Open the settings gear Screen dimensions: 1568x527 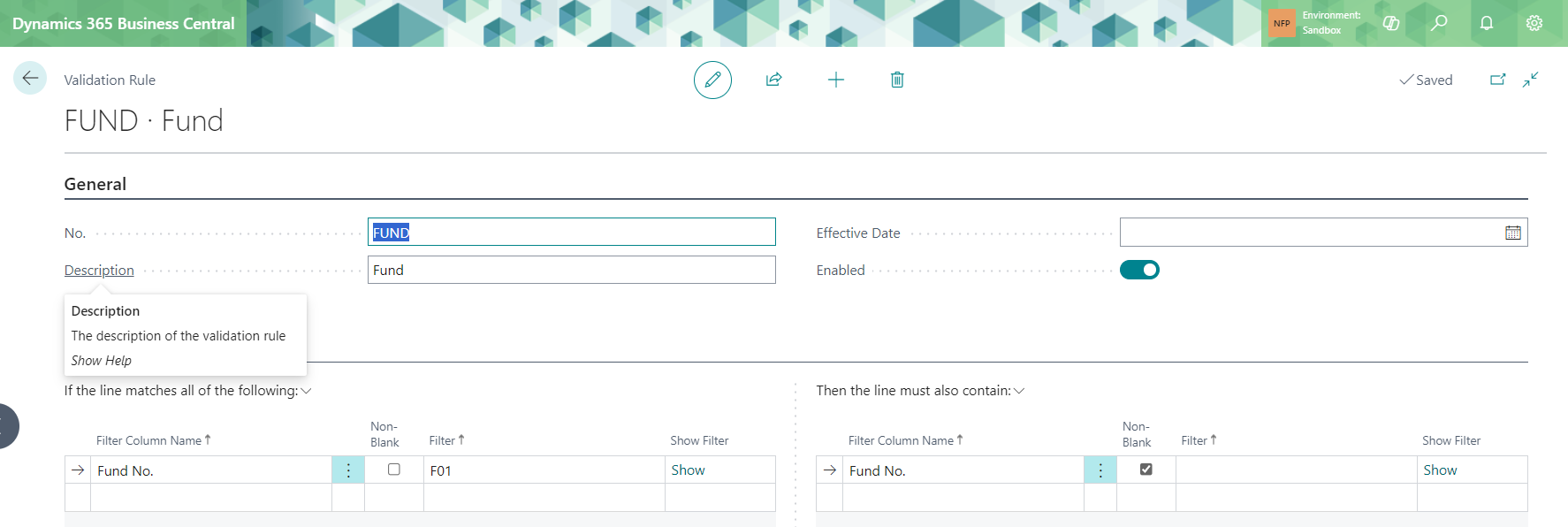tap(1534, 23)
